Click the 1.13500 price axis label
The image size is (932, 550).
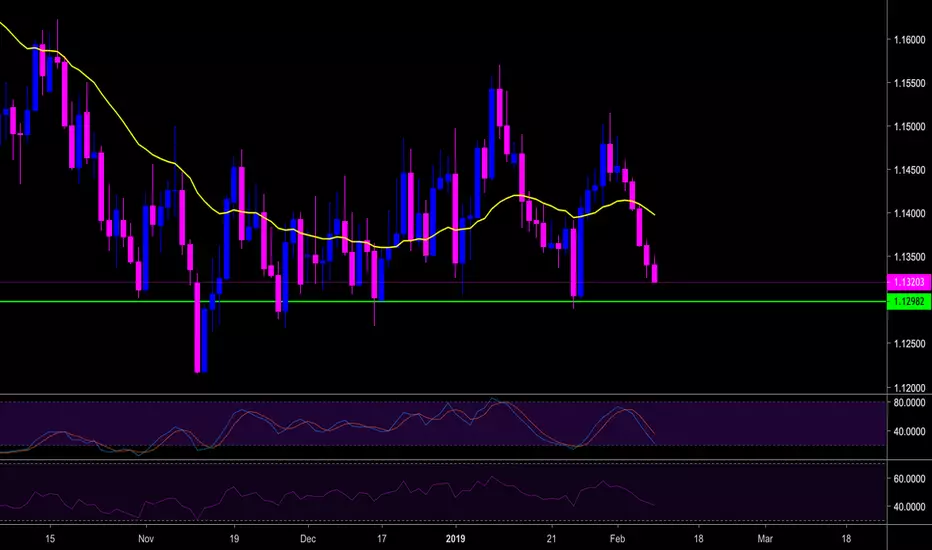[909, 257]
